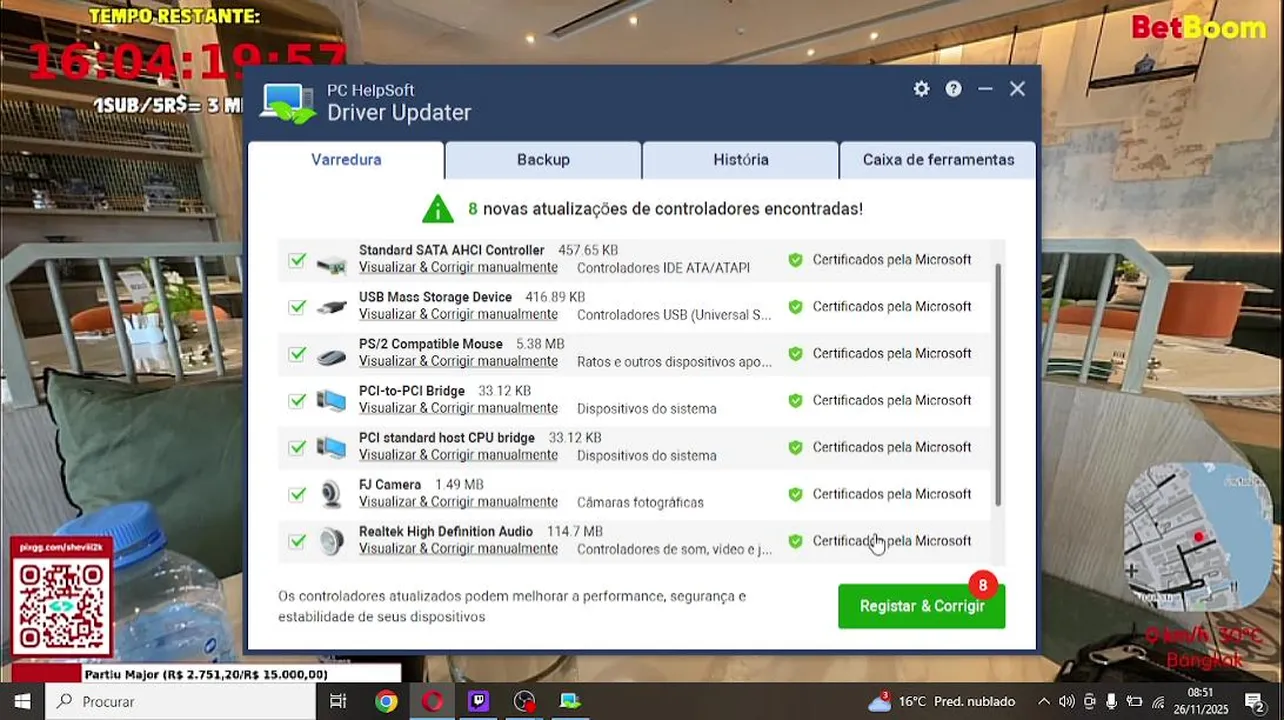Click the 'Câmaras fotográficas' category text

640,502
